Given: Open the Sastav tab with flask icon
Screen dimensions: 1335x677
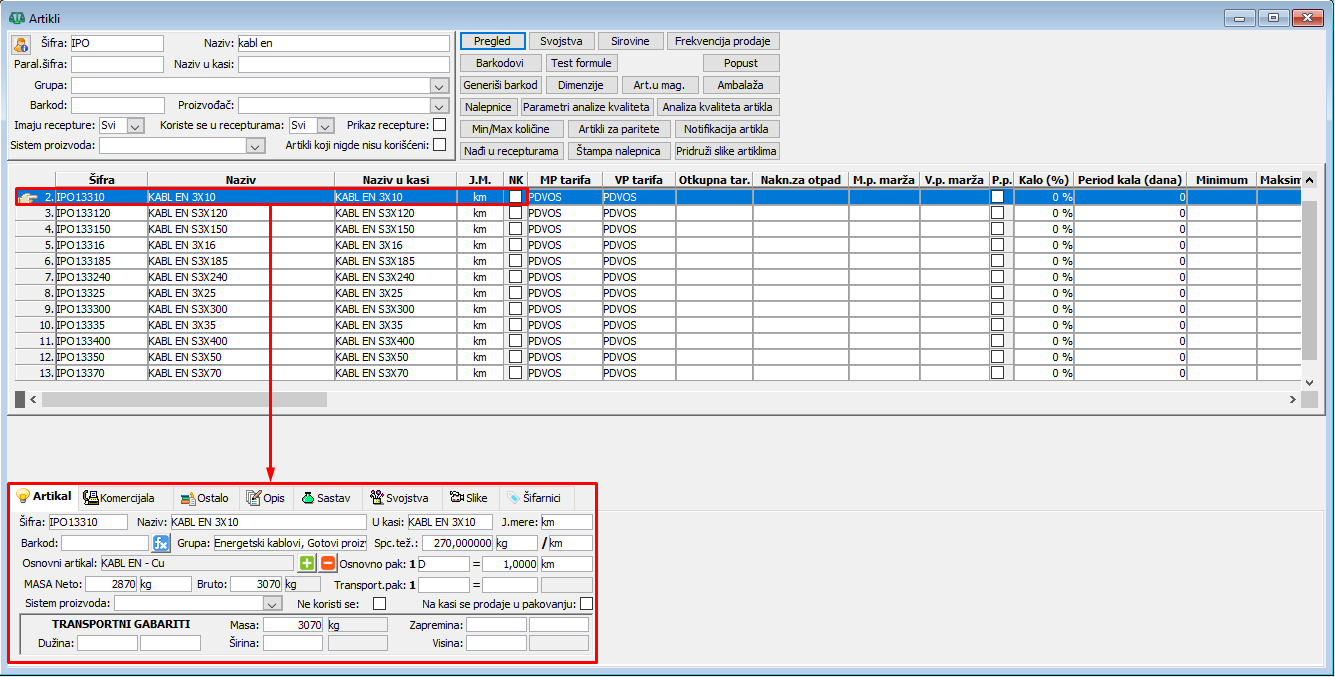Looking at the screenshot, I should pos(326,498).
